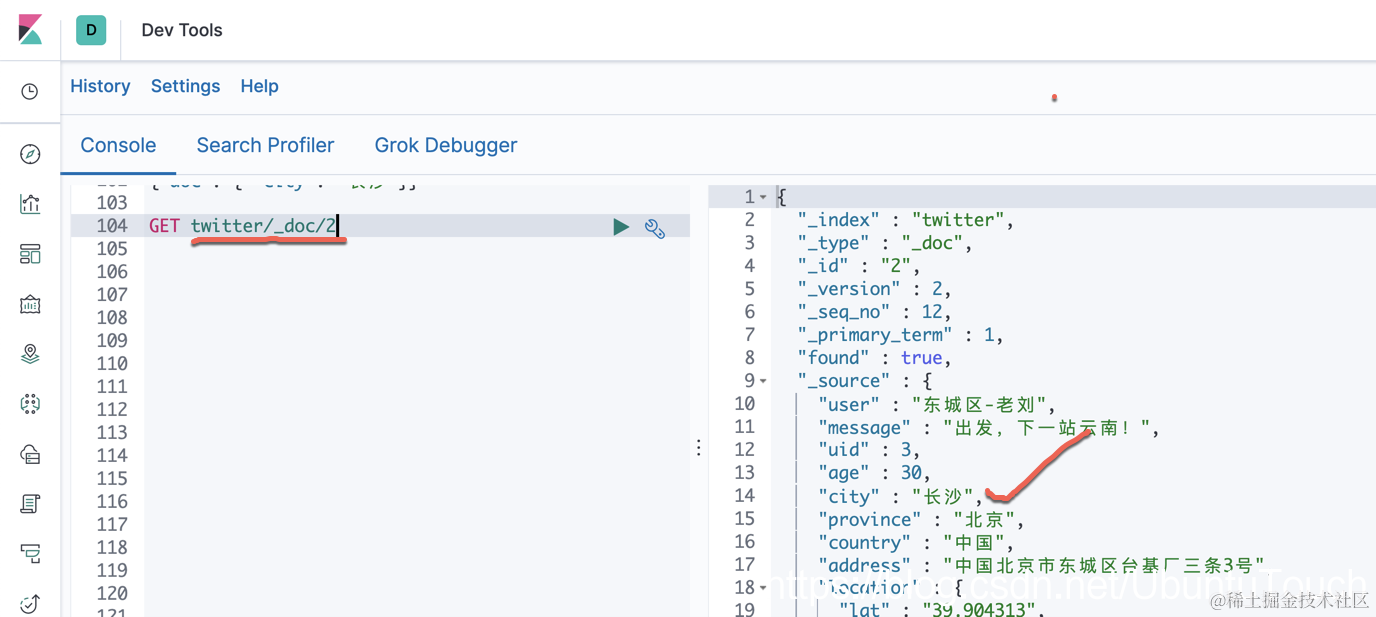This screenshot has width=1376, height=617.
Task: Switch to Search Profiler tab
Action: 265,145
